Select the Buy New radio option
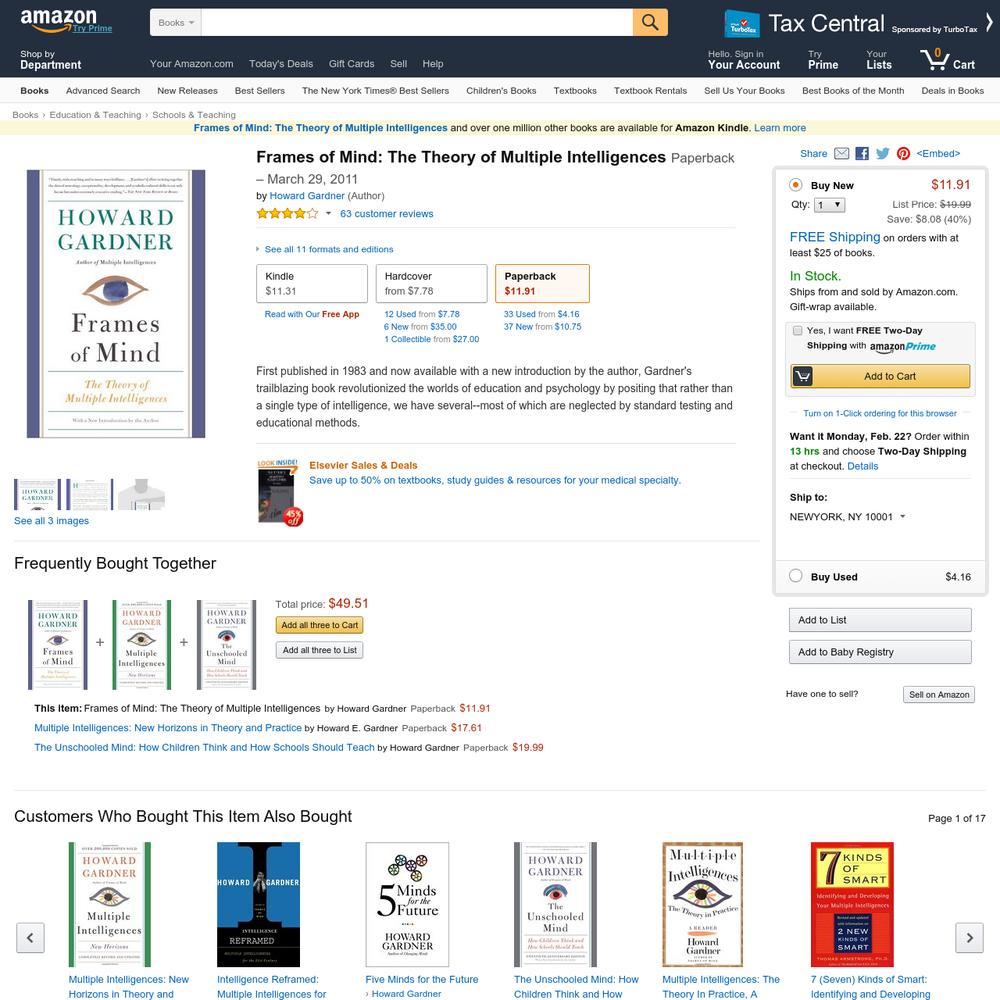Viewport: 1000px width, 1000px height. click(795, 185)
